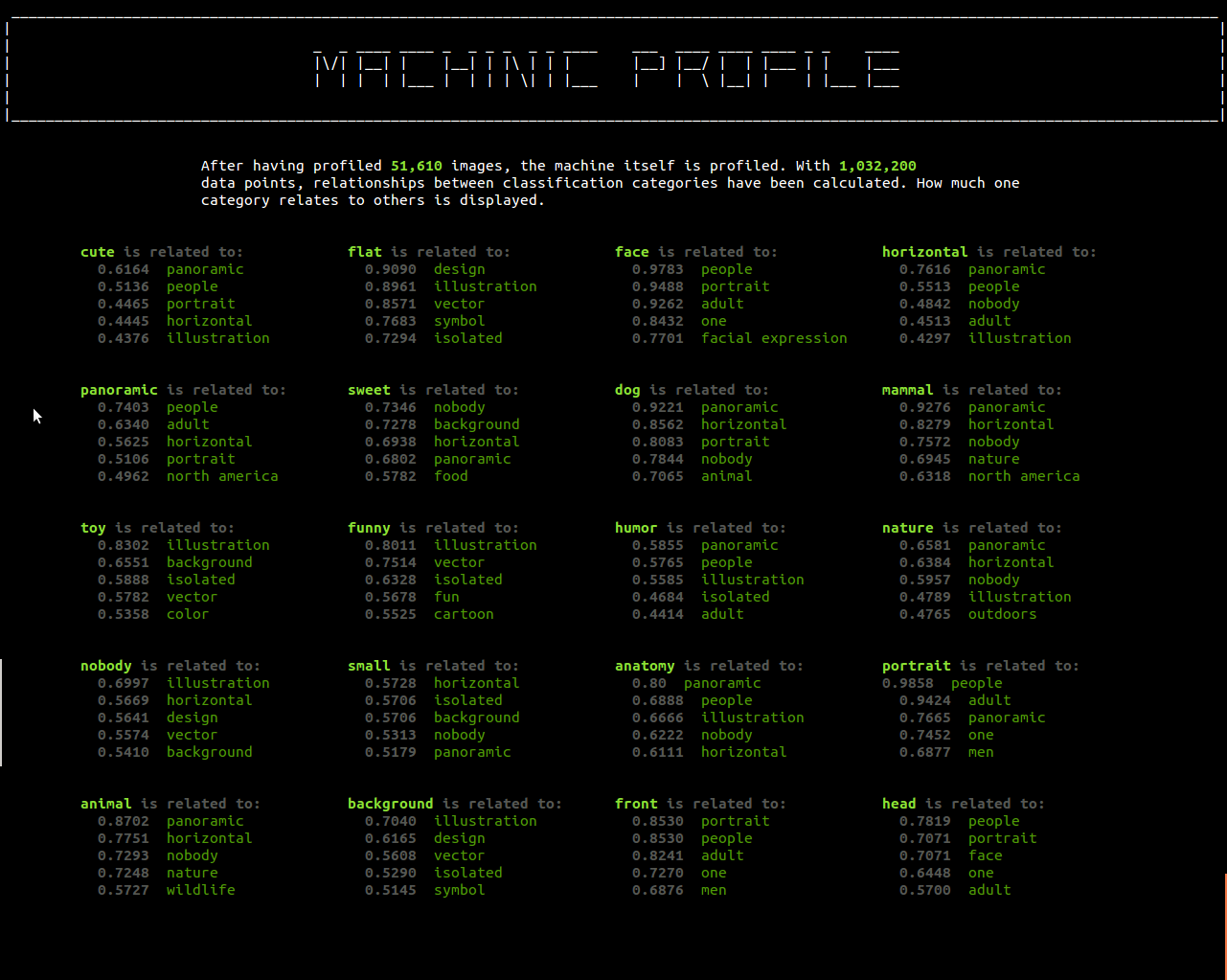This screenshot has width=1227, height=980.
Task: Click the value 0.8302 under toy
Action: 124,545
